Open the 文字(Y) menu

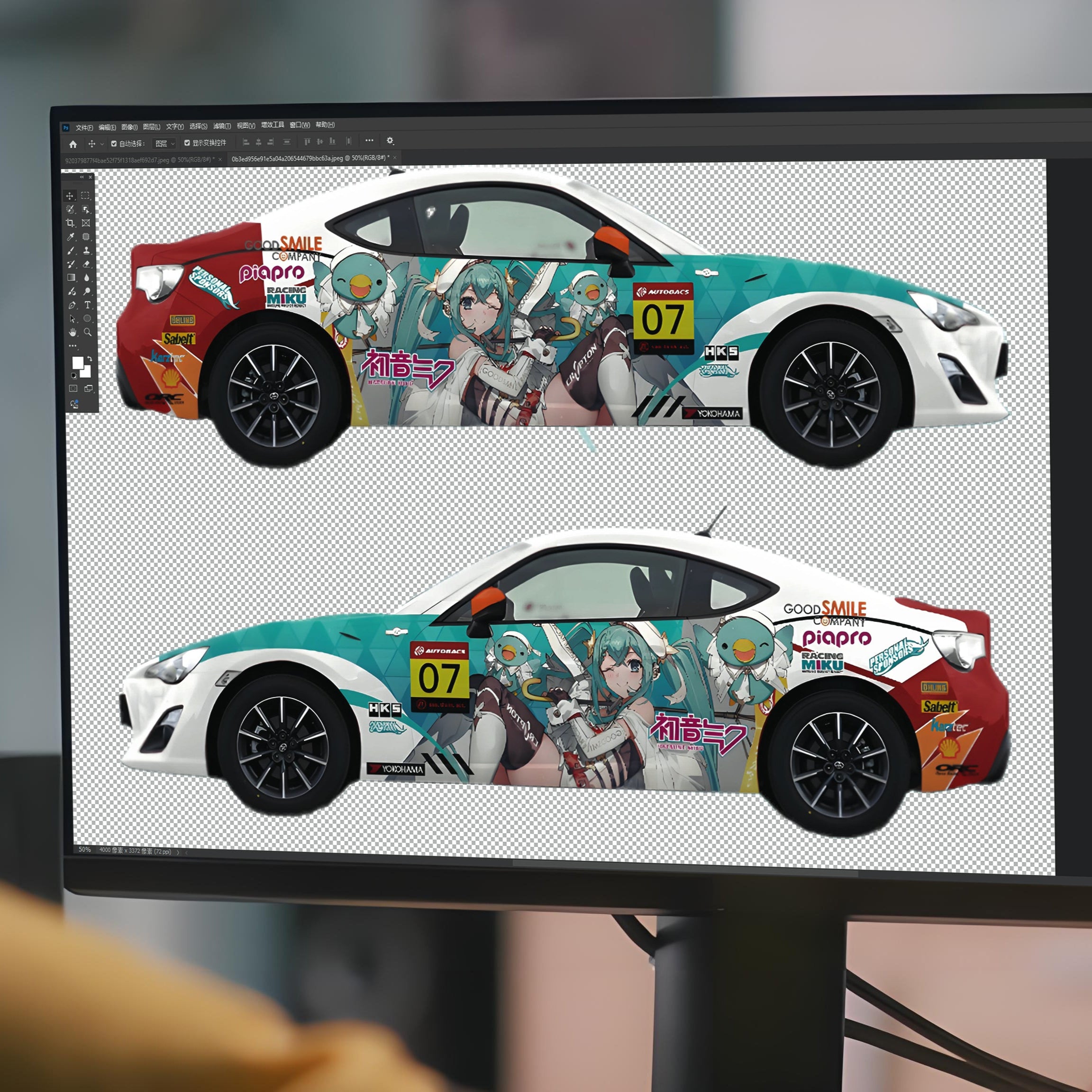174,127
